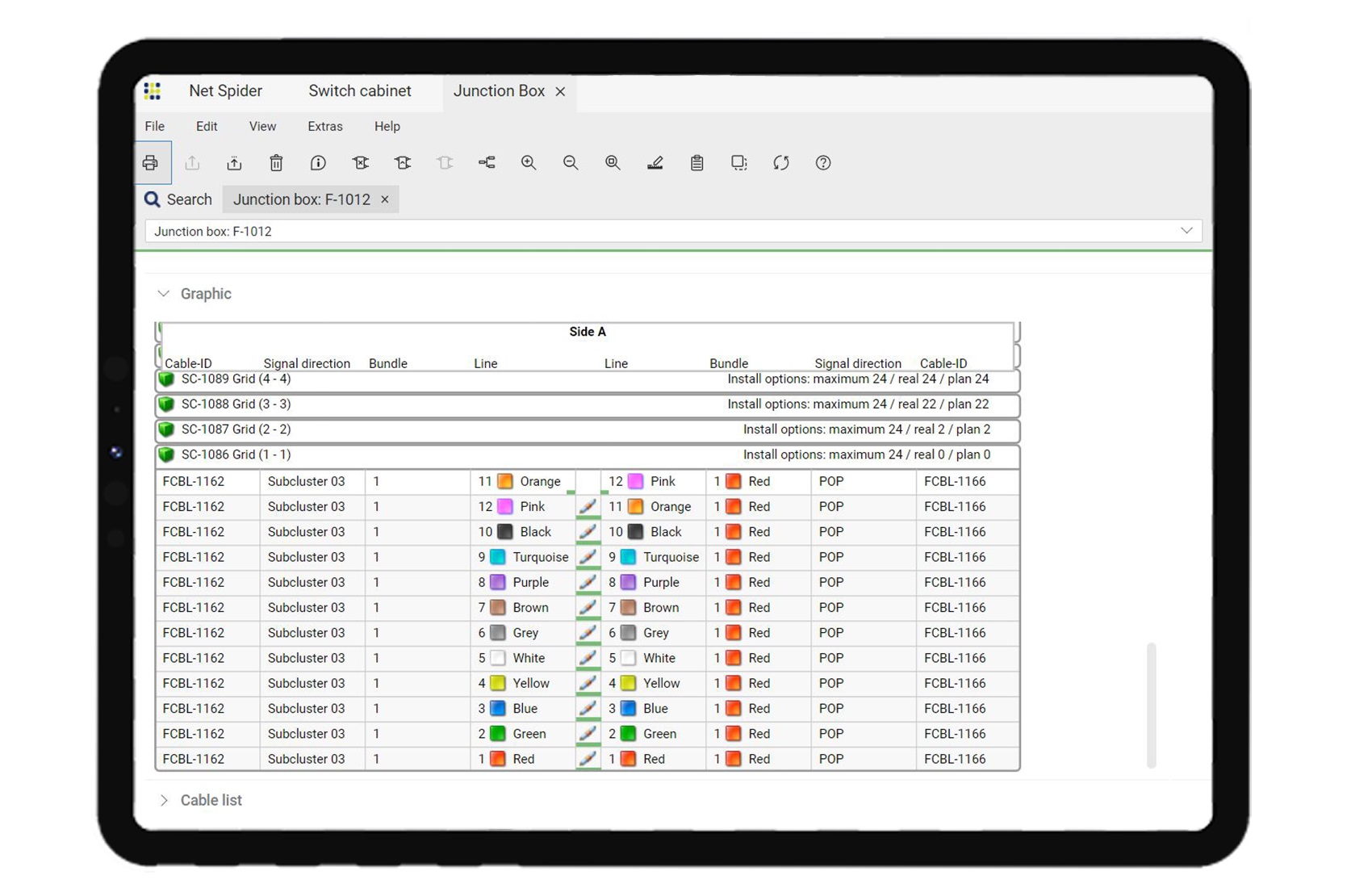This screenshot has height=888, width=1372.
Task: Open Help via the question mark icon
Action: [x=822, y=163]
